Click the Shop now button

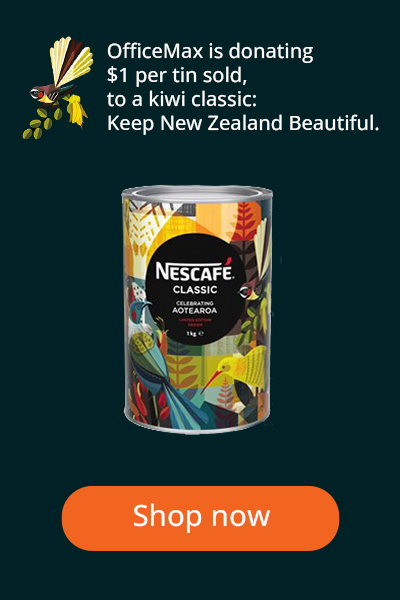coord(200,518)
